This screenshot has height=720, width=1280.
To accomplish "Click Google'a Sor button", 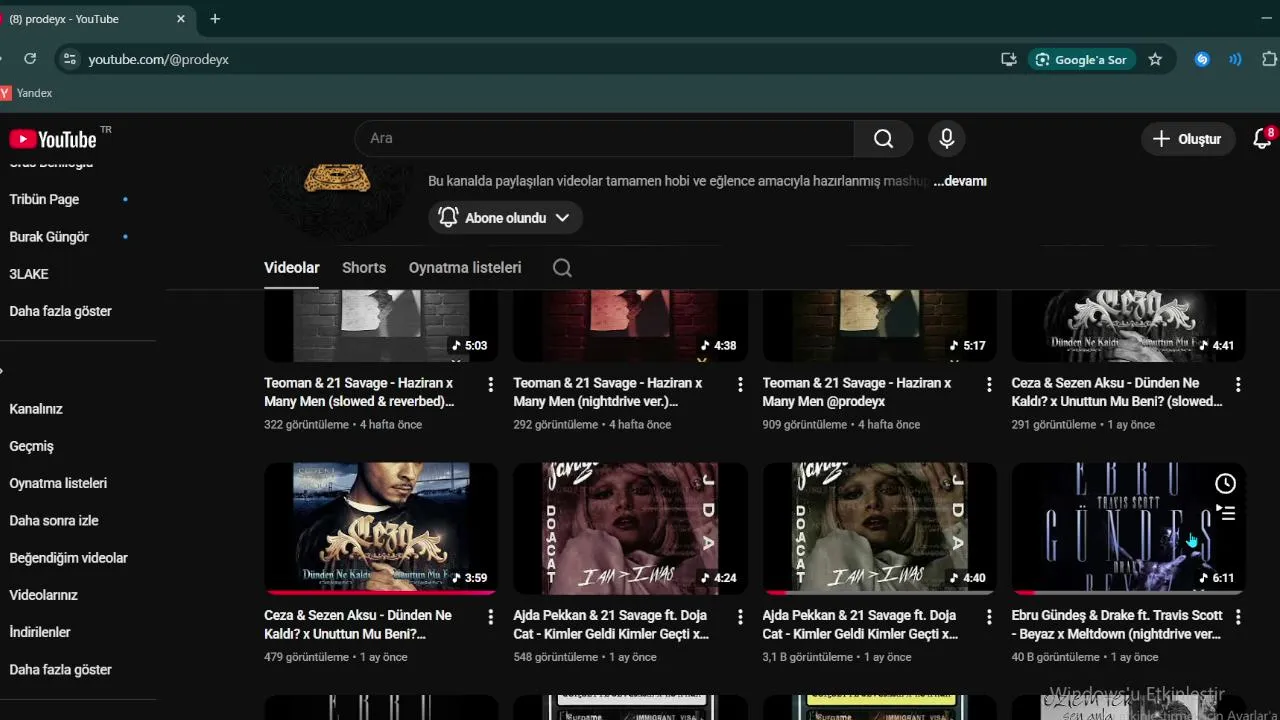I will point(1081,59).
